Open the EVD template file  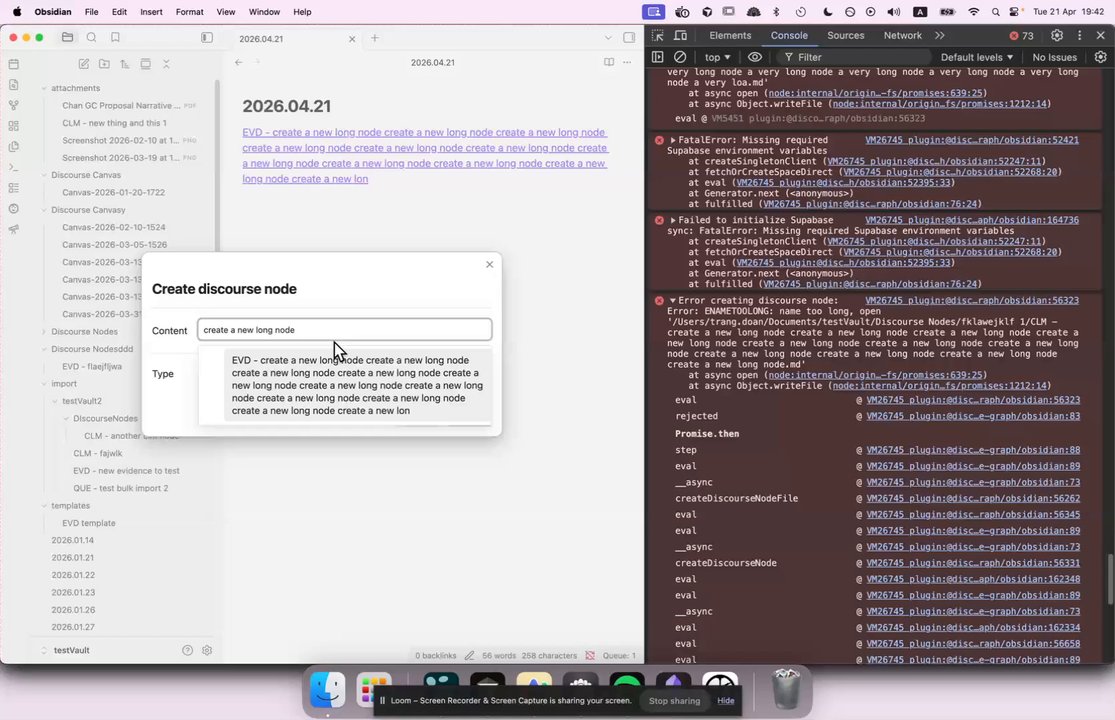(89, 523)
